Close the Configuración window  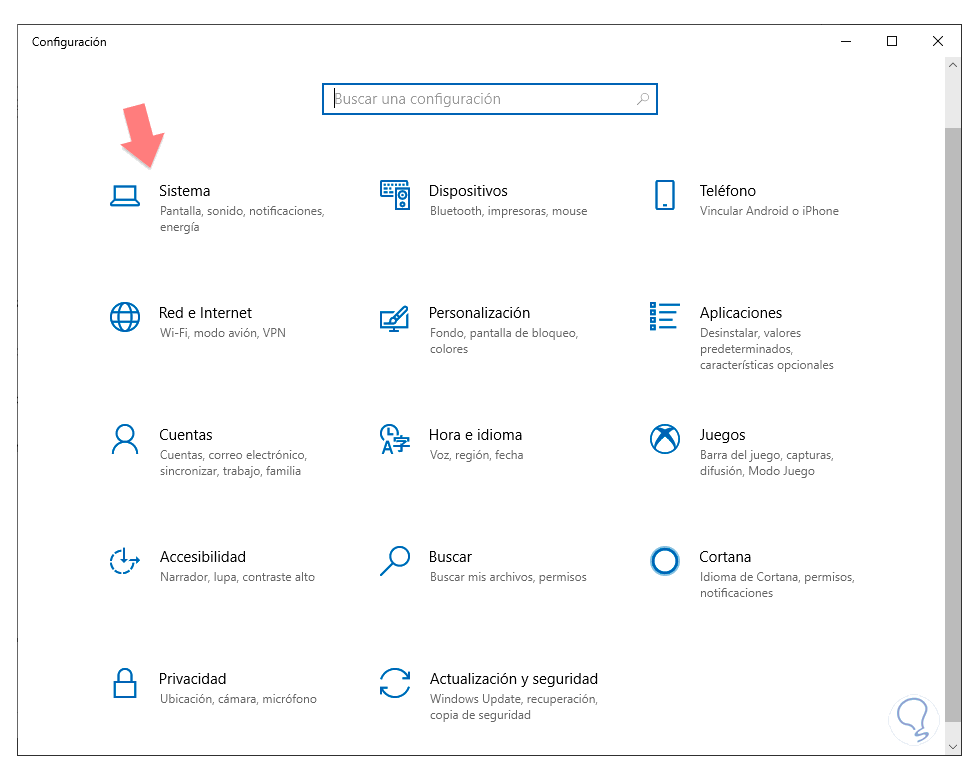pos(938,41)
